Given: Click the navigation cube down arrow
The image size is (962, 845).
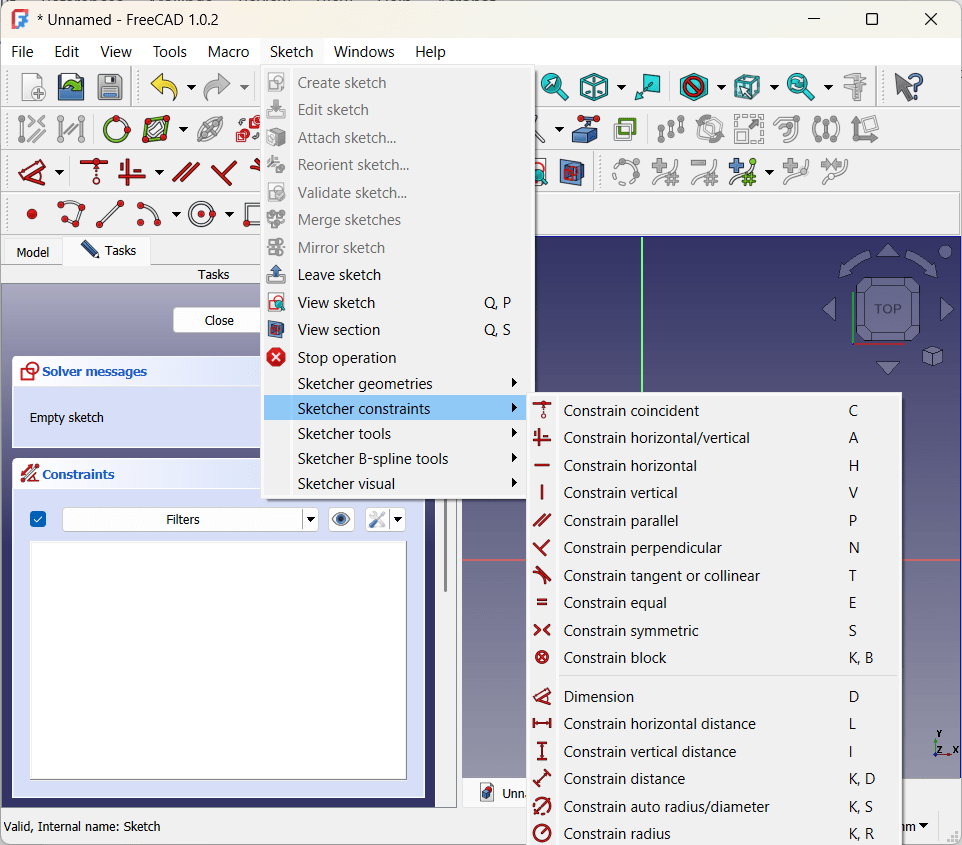Looking at the screenshot, I should (x=888, y=368).
